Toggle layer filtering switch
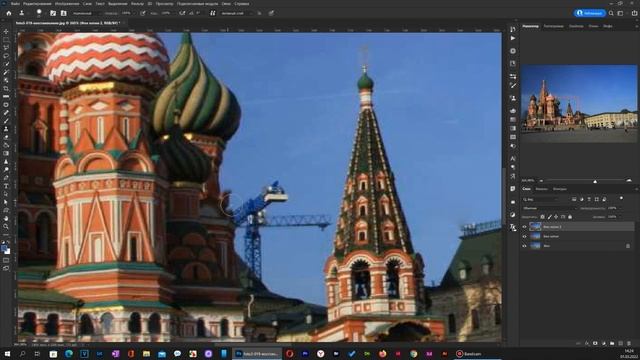640x360 pixels. (621, 199)
